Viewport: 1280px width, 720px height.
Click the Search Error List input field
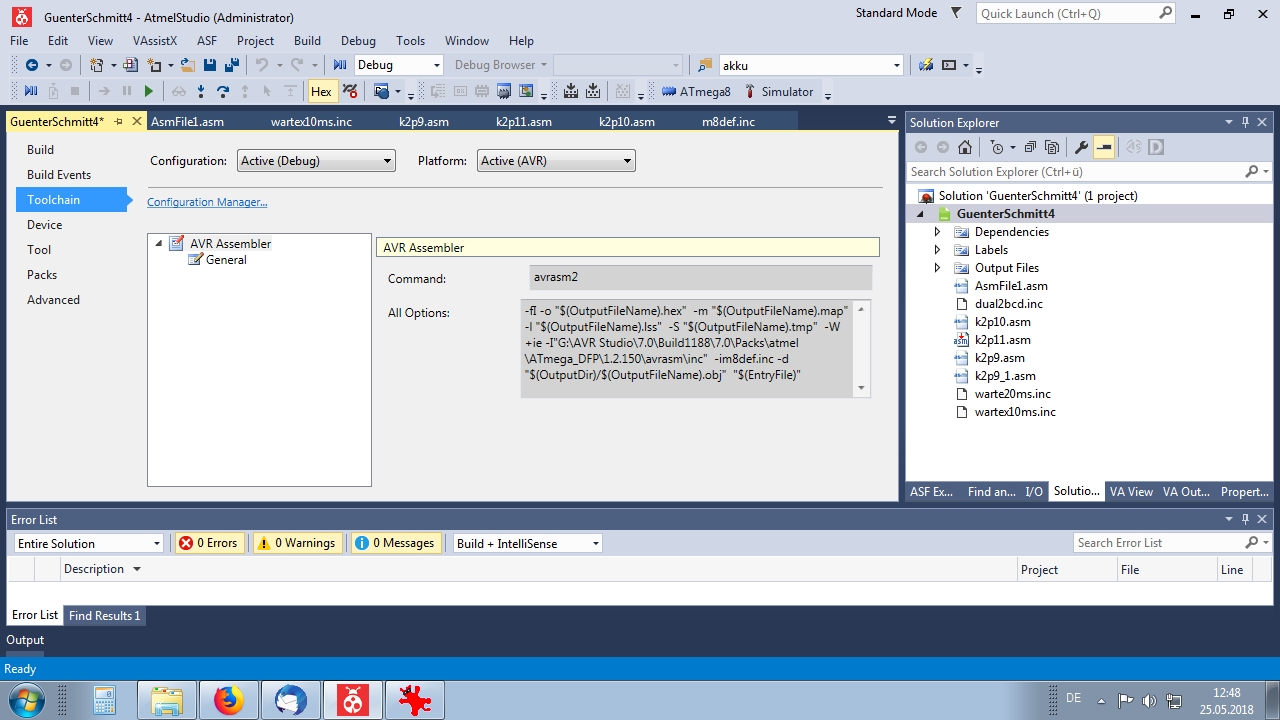pyautogui.click(x=1158, y=543)
